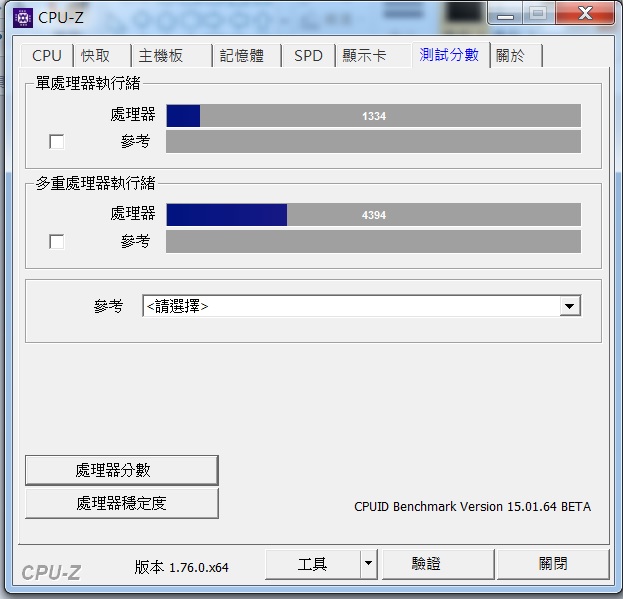Open the <請選擇> reference combo box

(x=362, y=306)
